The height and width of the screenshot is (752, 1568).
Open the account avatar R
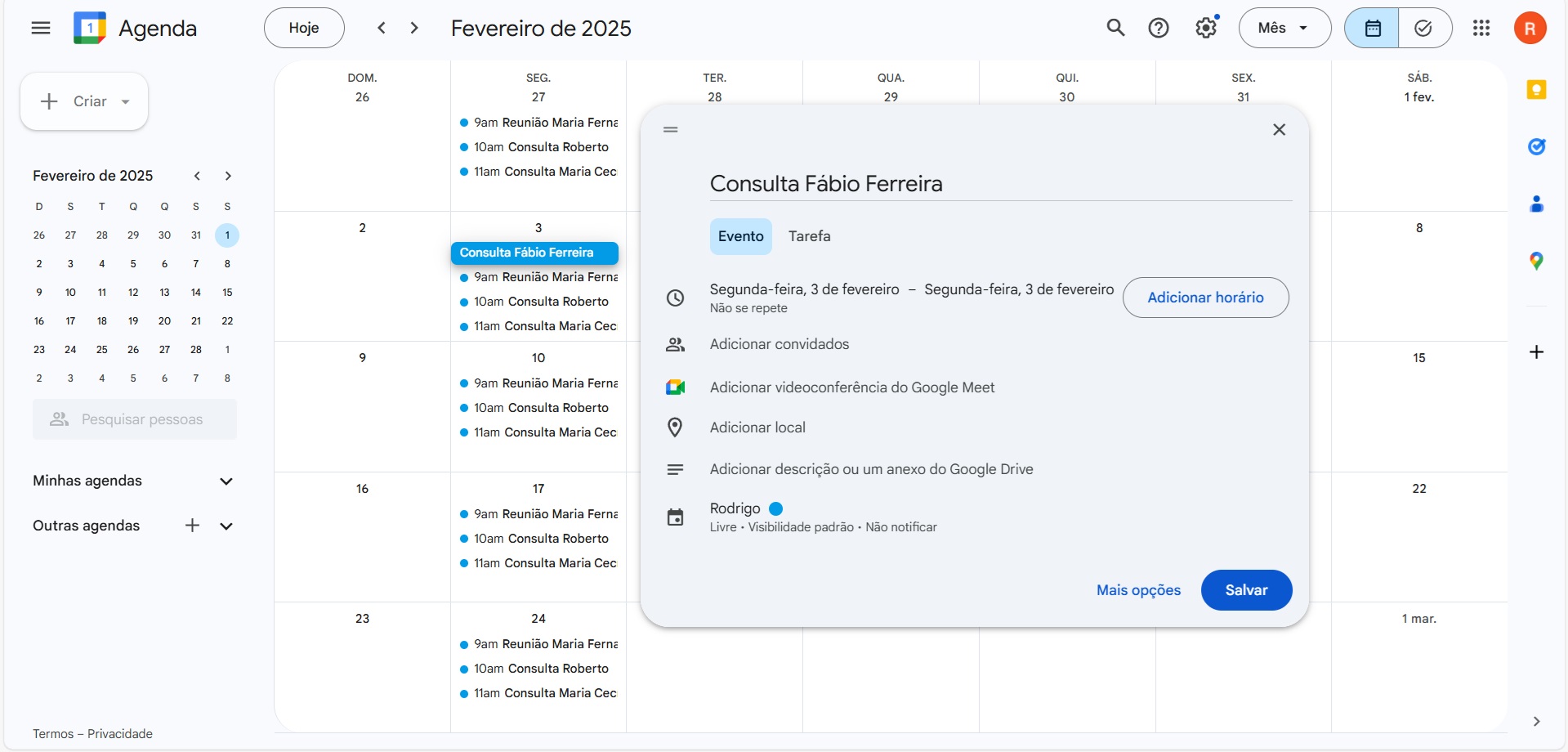click(x=1530, y=28)
